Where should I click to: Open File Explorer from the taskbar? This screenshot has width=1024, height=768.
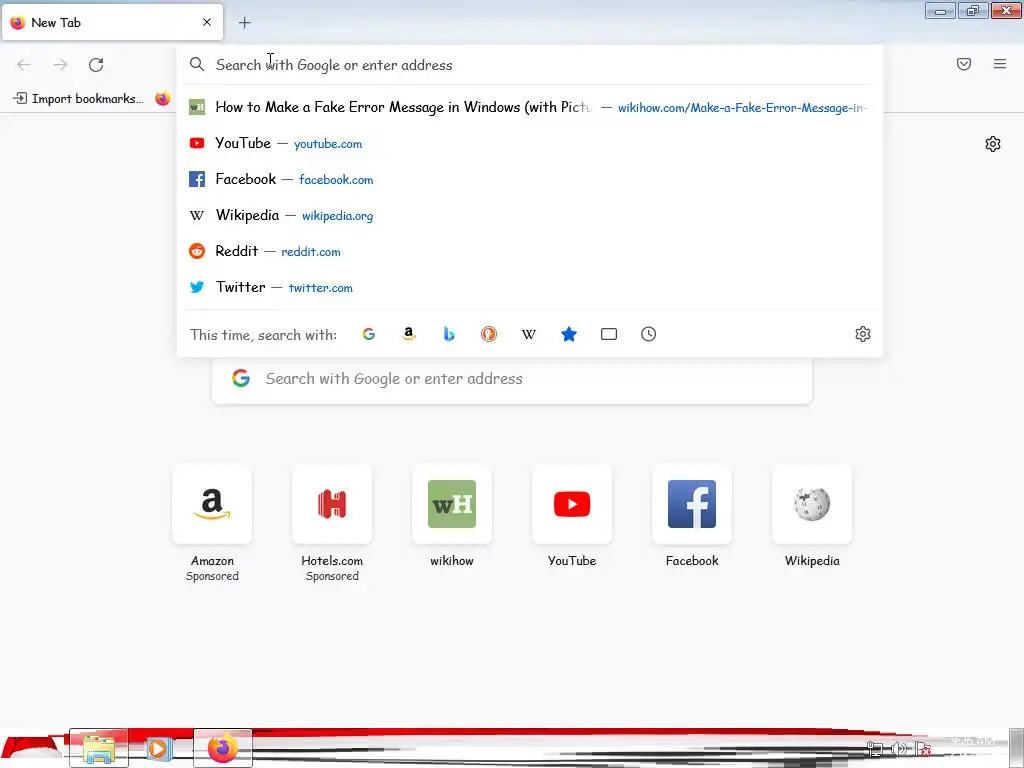point(99,748)
